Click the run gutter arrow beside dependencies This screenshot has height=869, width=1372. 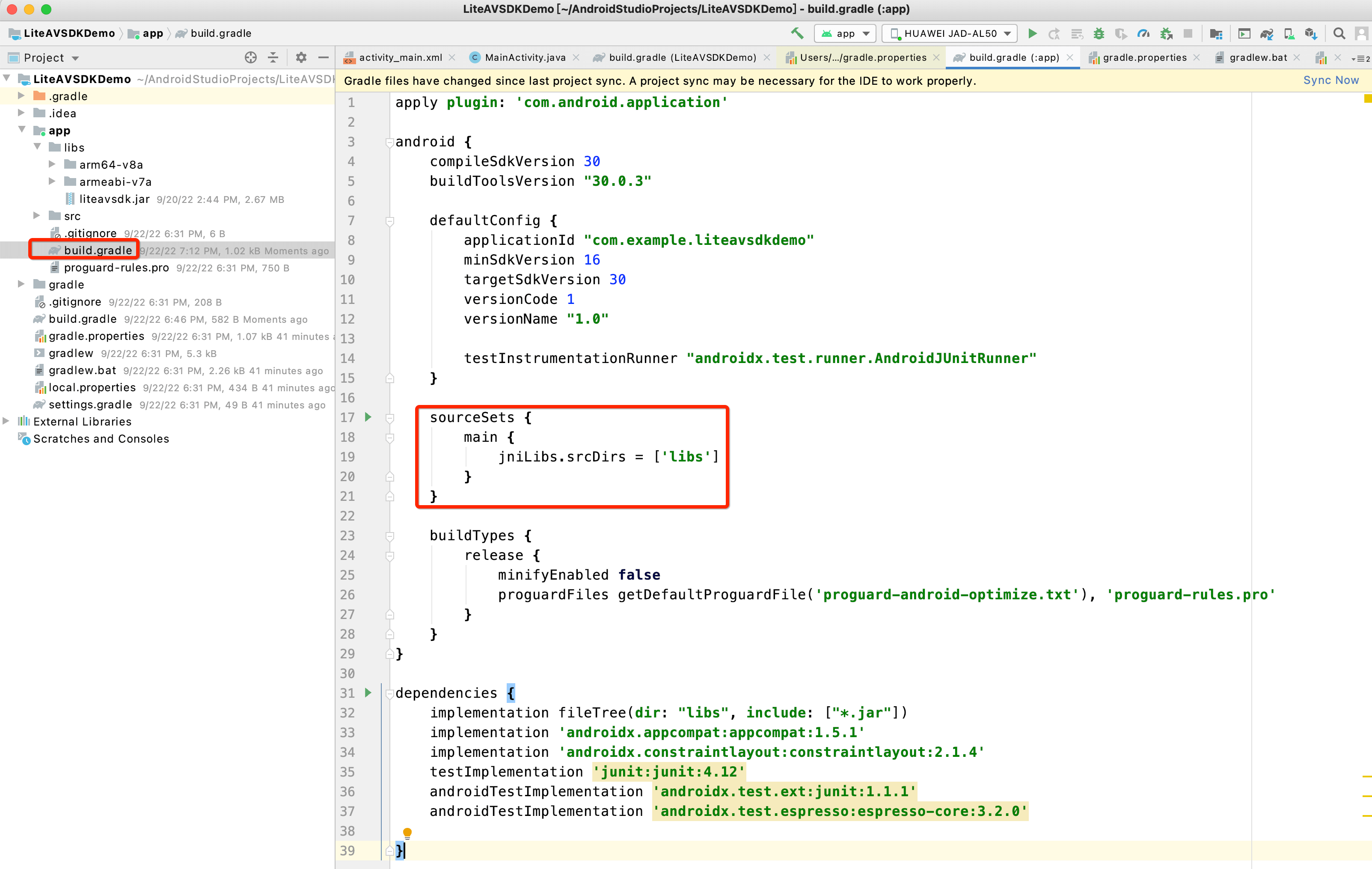tap(368, 693)
